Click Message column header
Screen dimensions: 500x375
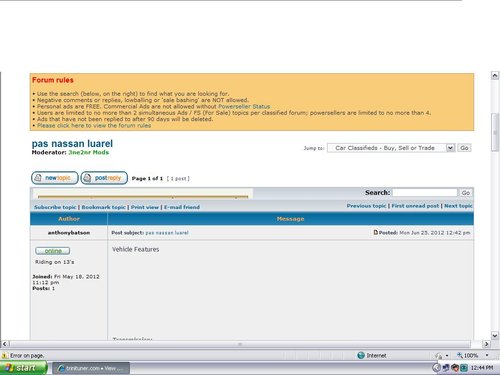coord(291,219)
